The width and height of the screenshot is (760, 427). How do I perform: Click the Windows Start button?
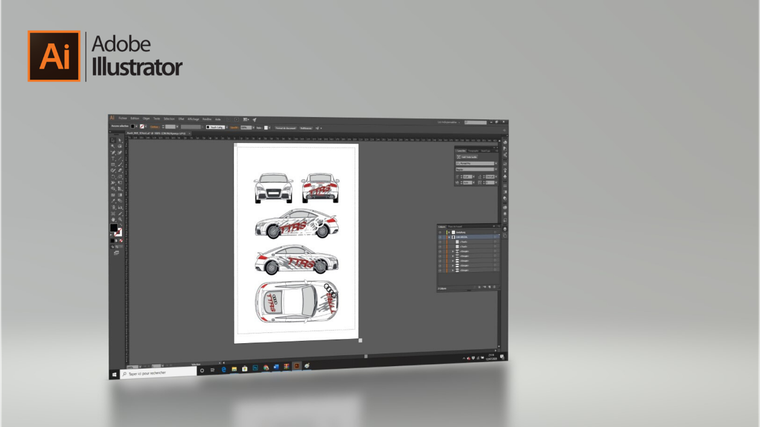[114, 375]
